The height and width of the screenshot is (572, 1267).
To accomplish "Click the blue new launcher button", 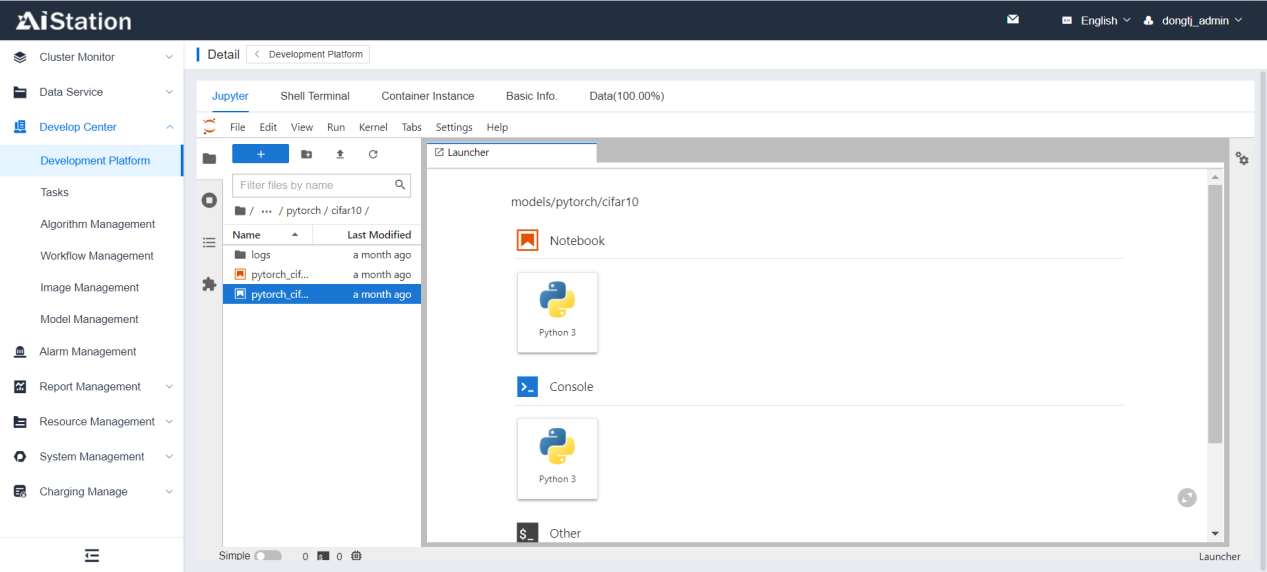I will (x=260, y=154).
